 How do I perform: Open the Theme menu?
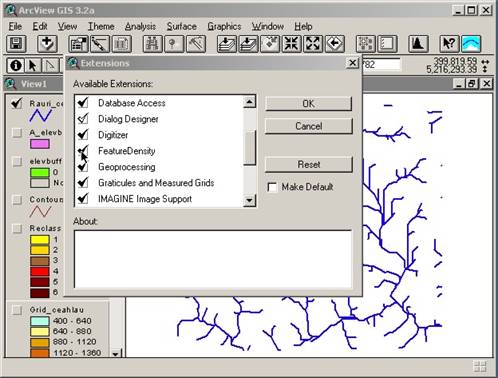tap(101, 26)
